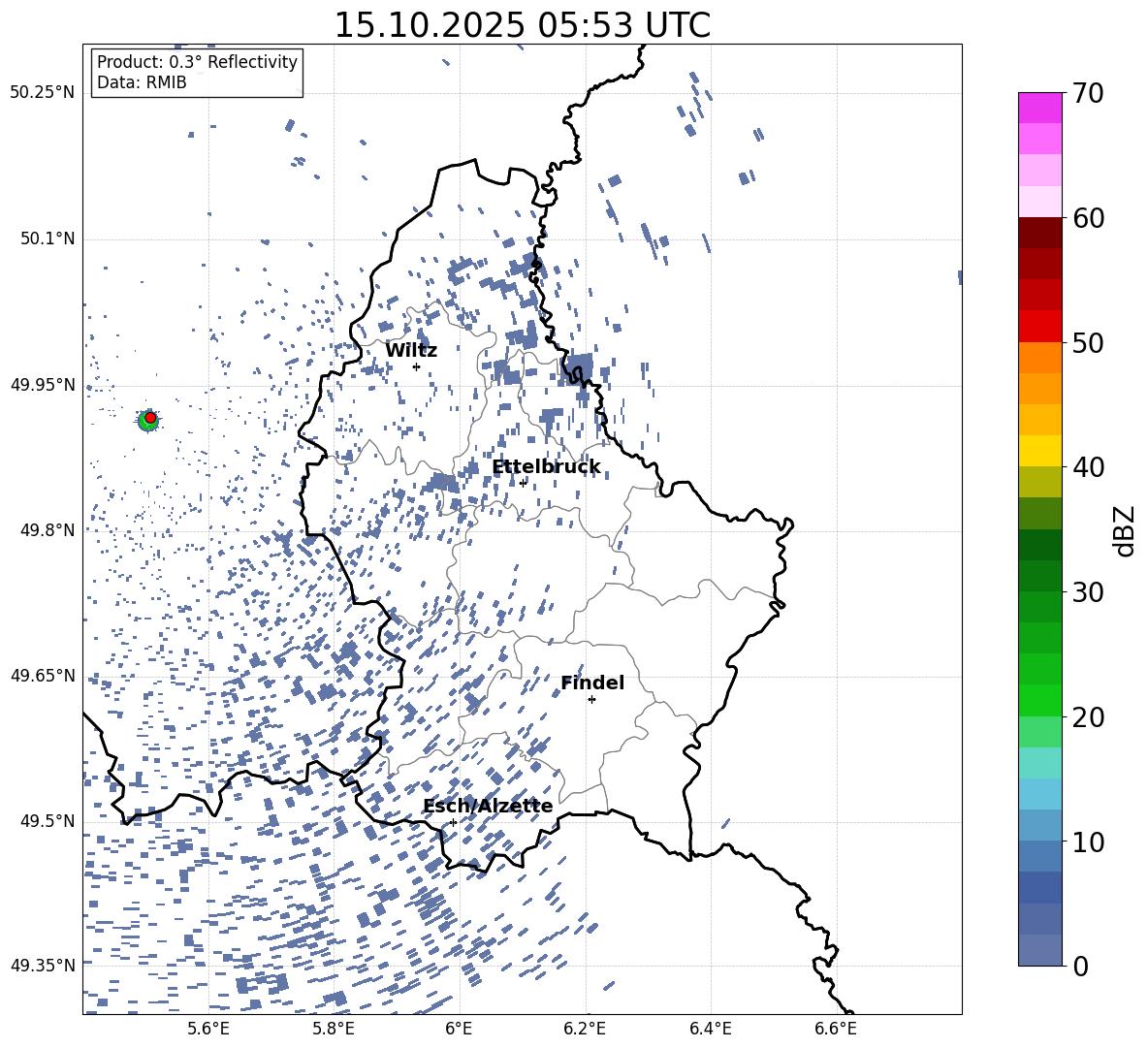
Task: Click the 49.95°N latitude tick label
Action: tap(43, 384)
